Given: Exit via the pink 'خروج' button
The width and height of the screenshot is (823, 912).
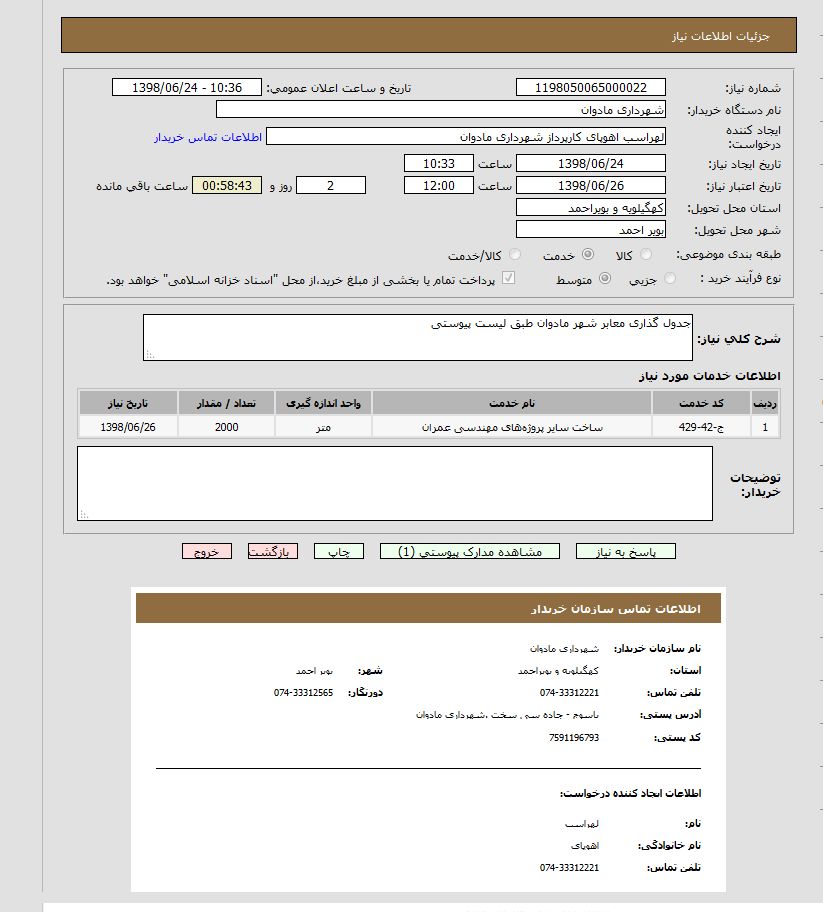Looking at the screenshot, I should click(x=207, y=551).
